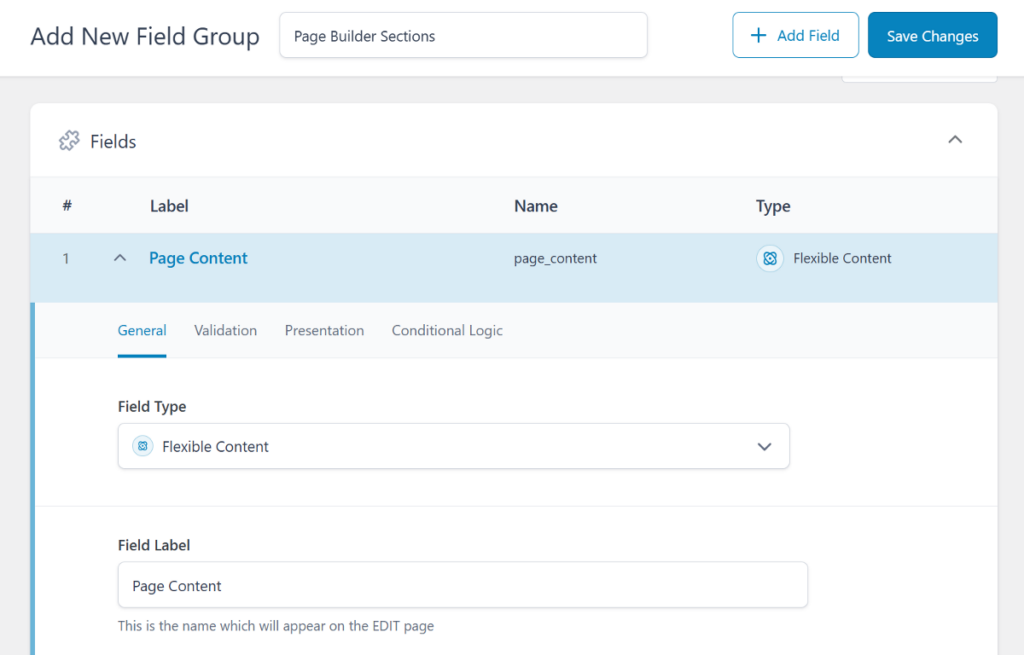Collapse the Page Content field settings
Viewport: 1024px width, 655px height.
[119, 257]
